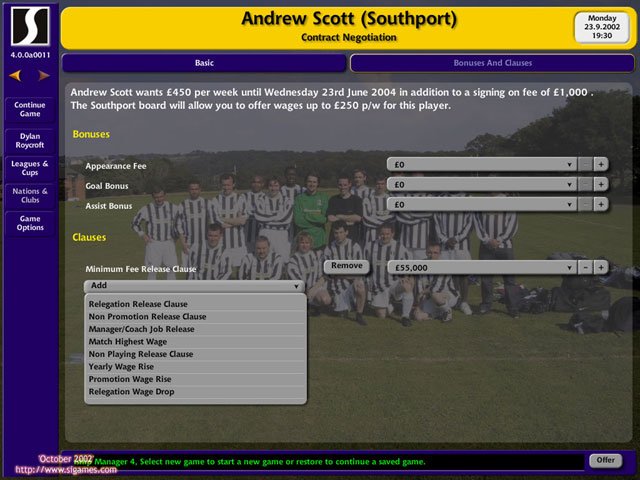
Task: Remove the Minimum Fee Release Clause
Action: pyautogui.click(x=347, y=266)
